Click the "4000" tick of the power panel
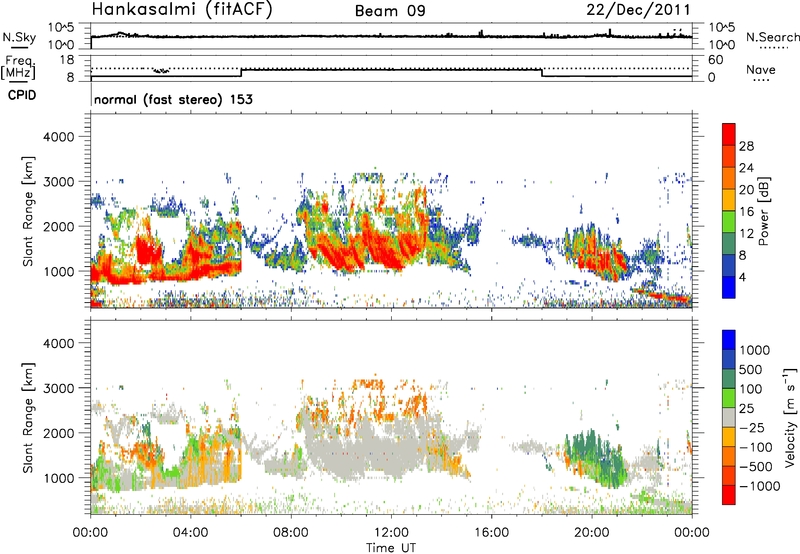 click(58, 137)
